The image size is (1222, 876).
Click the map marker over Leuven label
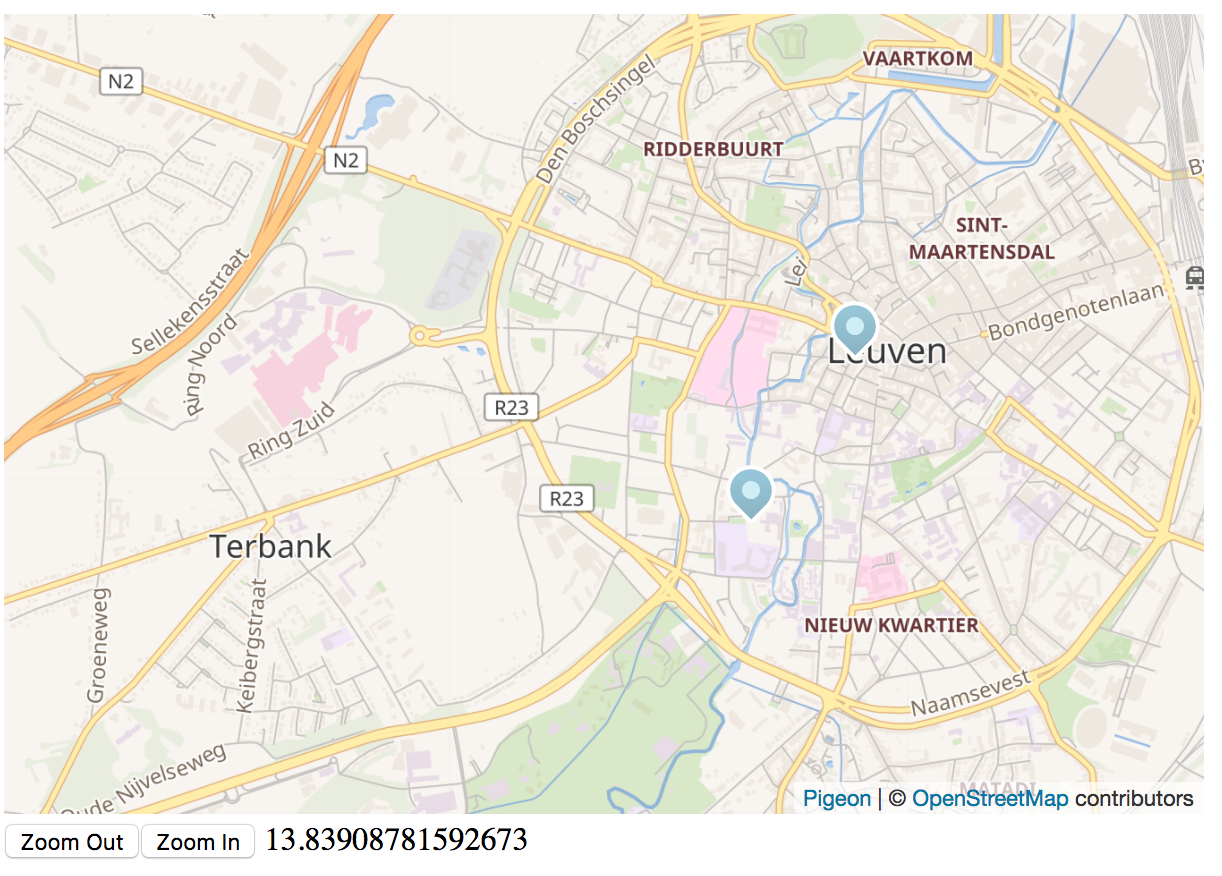(855, 328)
